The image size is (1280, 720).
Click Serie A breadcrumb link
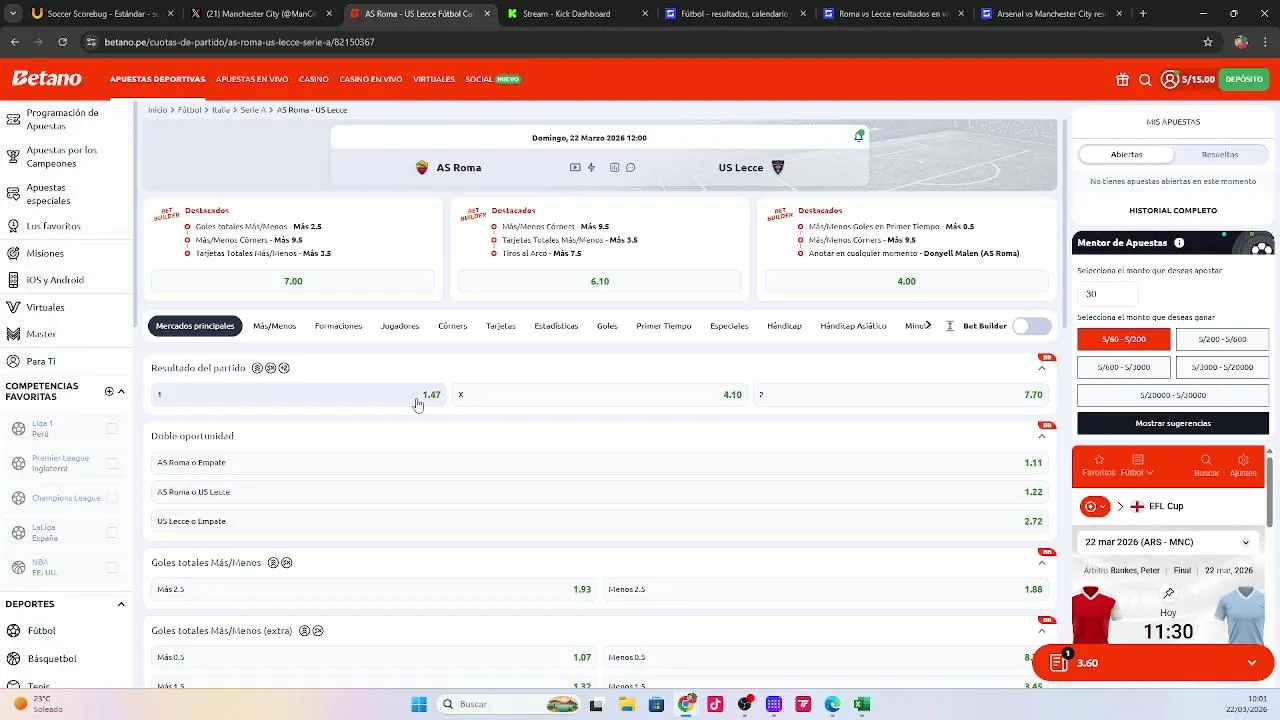click(253, 110)
